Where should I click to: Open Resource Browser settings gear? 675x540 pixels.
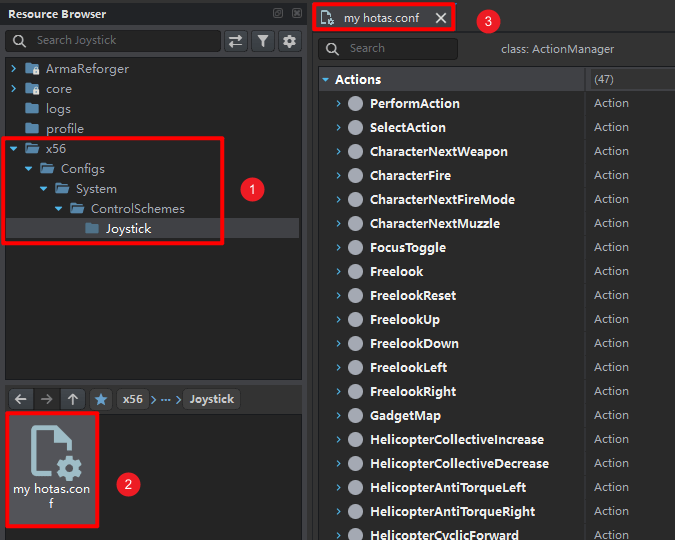(x=290, y=41)
